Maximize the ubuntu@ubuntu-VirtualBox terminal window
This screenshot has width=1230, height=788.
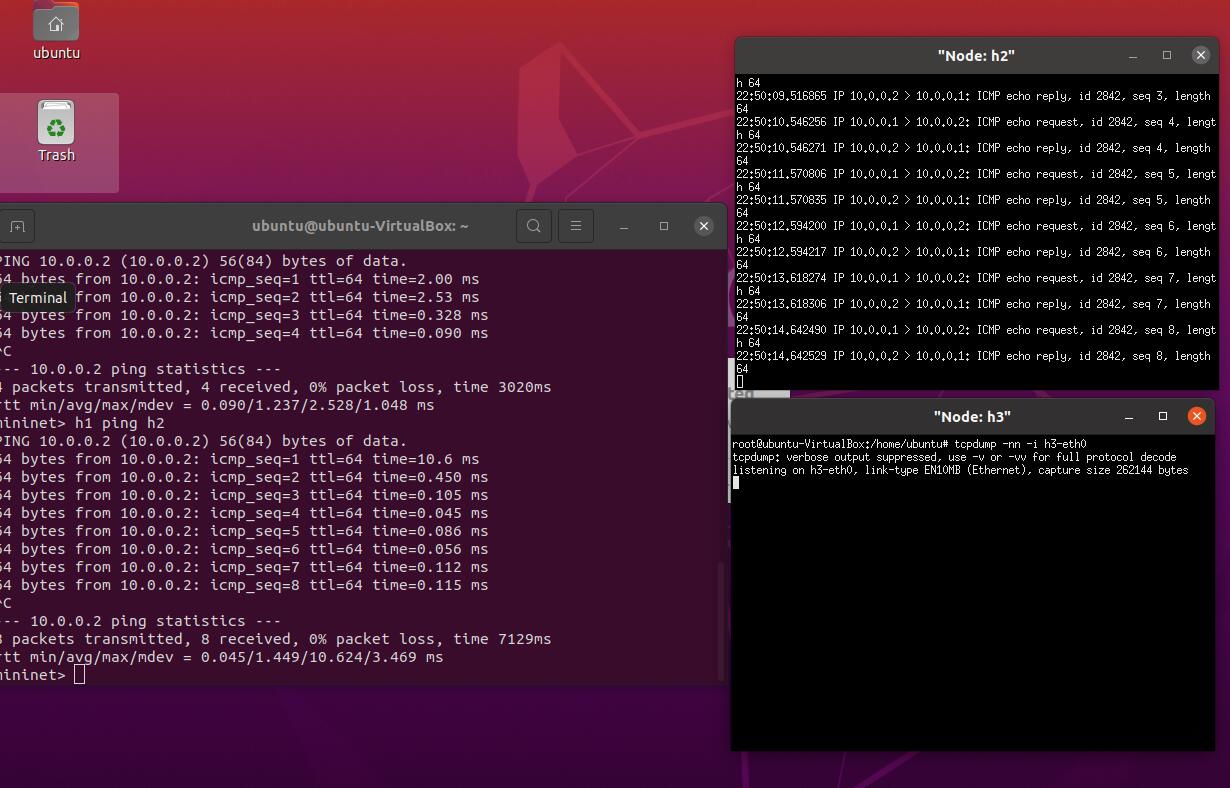(x=664, y=226)
